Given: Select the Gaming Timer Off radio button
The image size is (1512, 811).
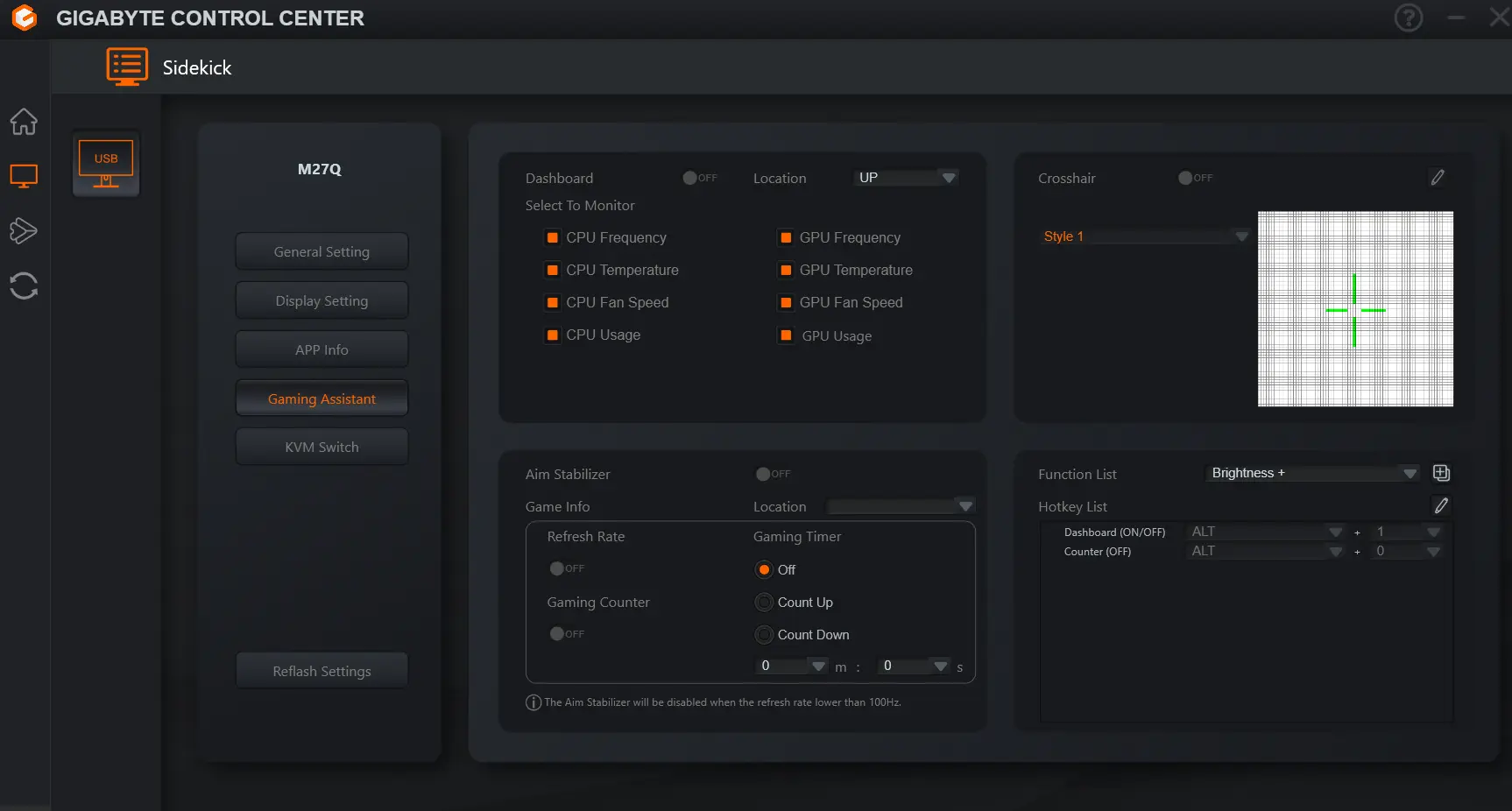Looking at the screenshot, I should pos(764,570).
